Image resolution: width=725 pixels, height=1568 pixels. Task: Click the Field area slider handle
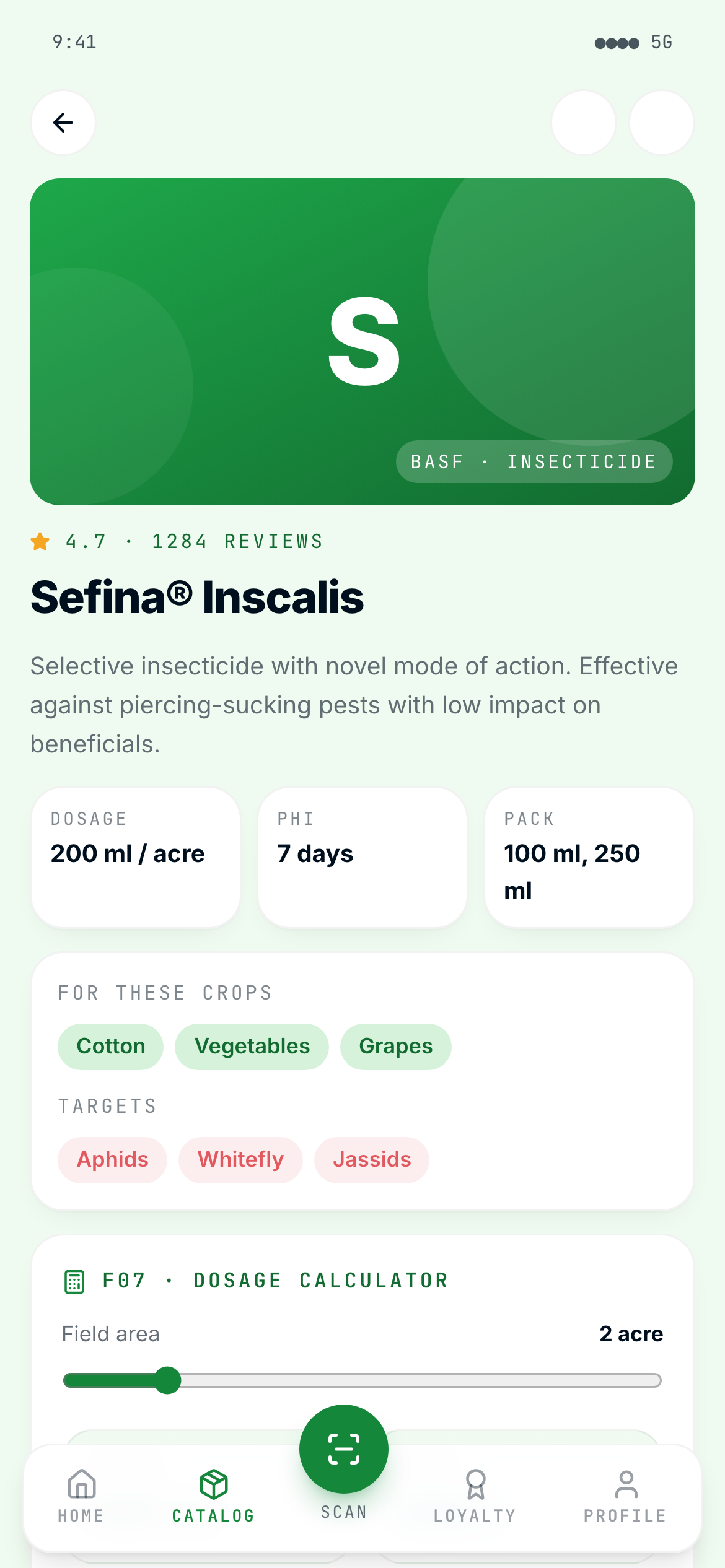tap(167, 1380)
